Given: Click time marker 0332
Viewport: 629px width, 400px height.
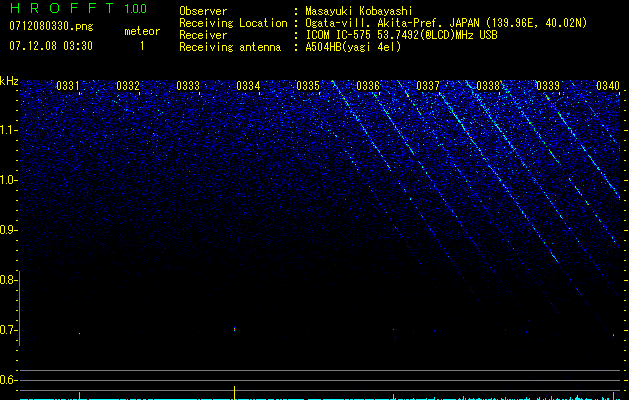Looking at the screenshot, I should coord(128,86).
